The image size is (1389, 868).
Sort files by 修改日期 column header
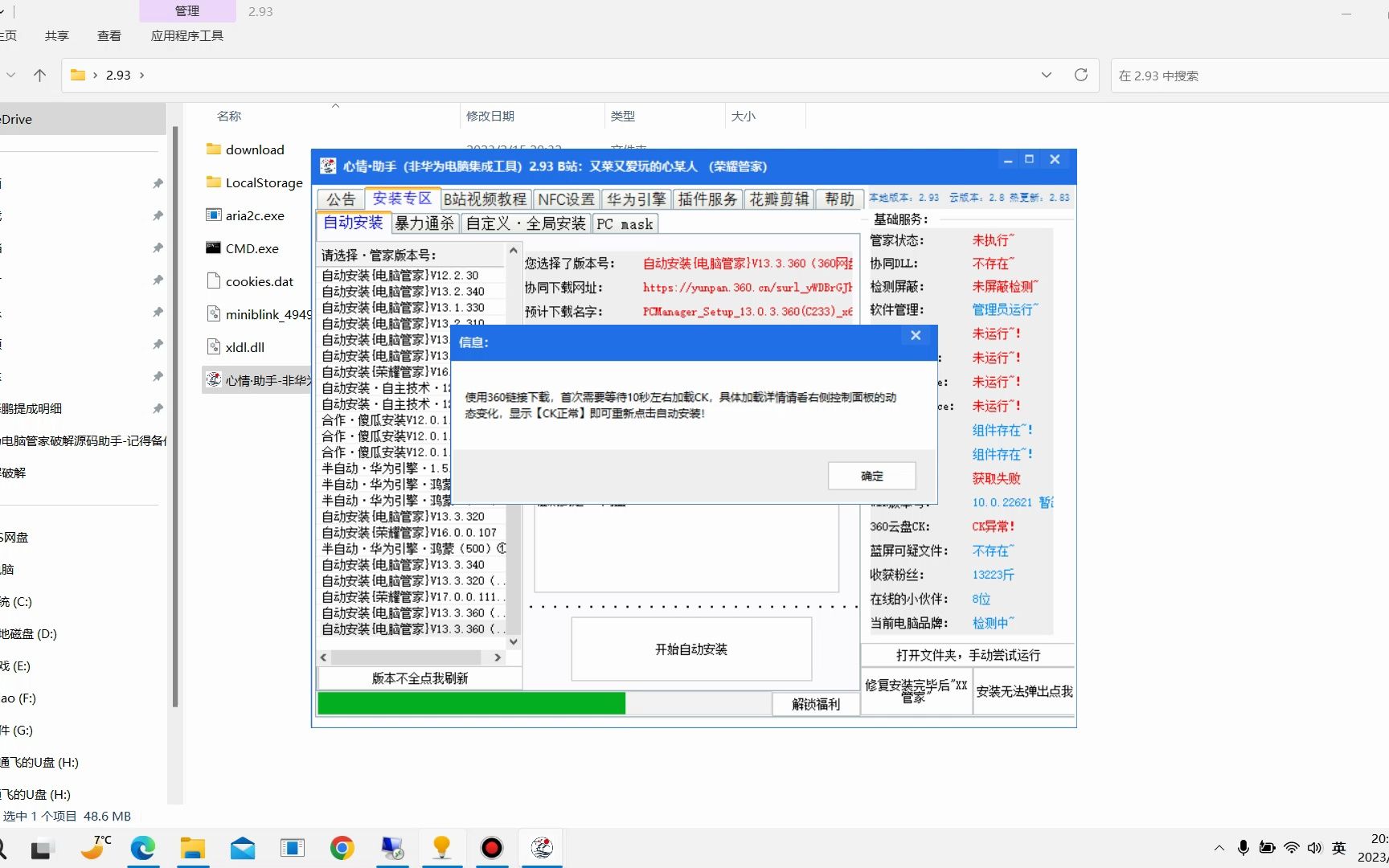tap(490, 116)
